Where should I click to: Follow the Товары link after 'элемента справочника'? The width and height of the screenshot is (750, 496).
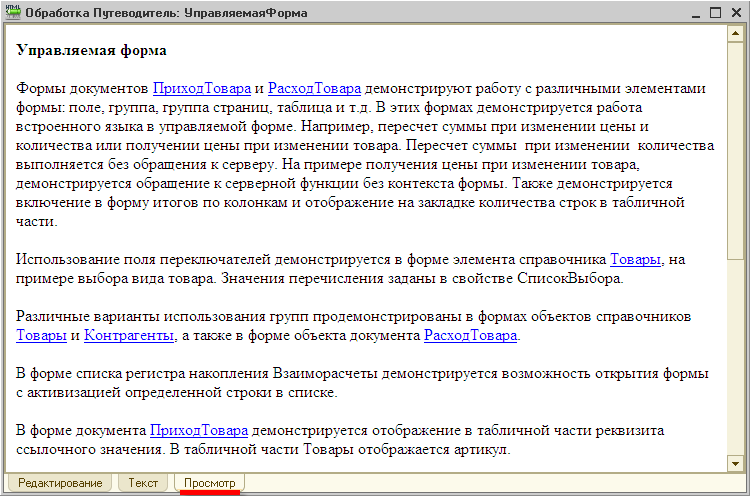[x=636, y=259]
